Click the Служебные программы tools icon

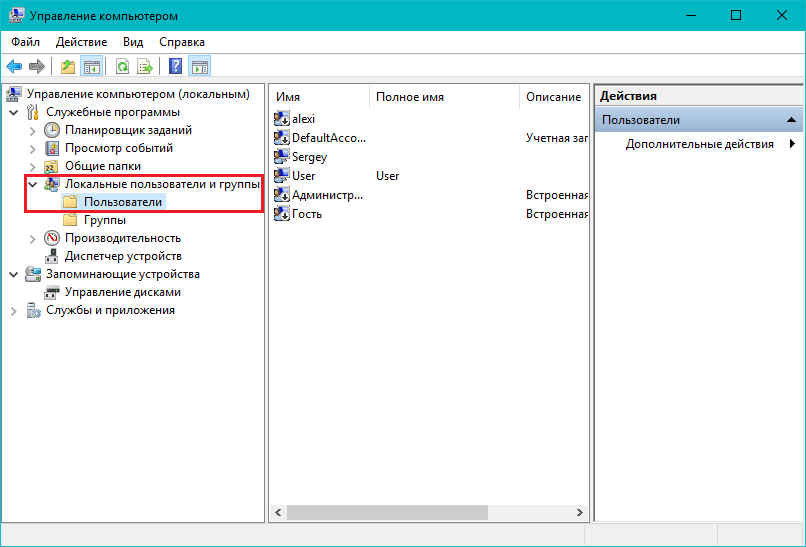coord(33,112)
